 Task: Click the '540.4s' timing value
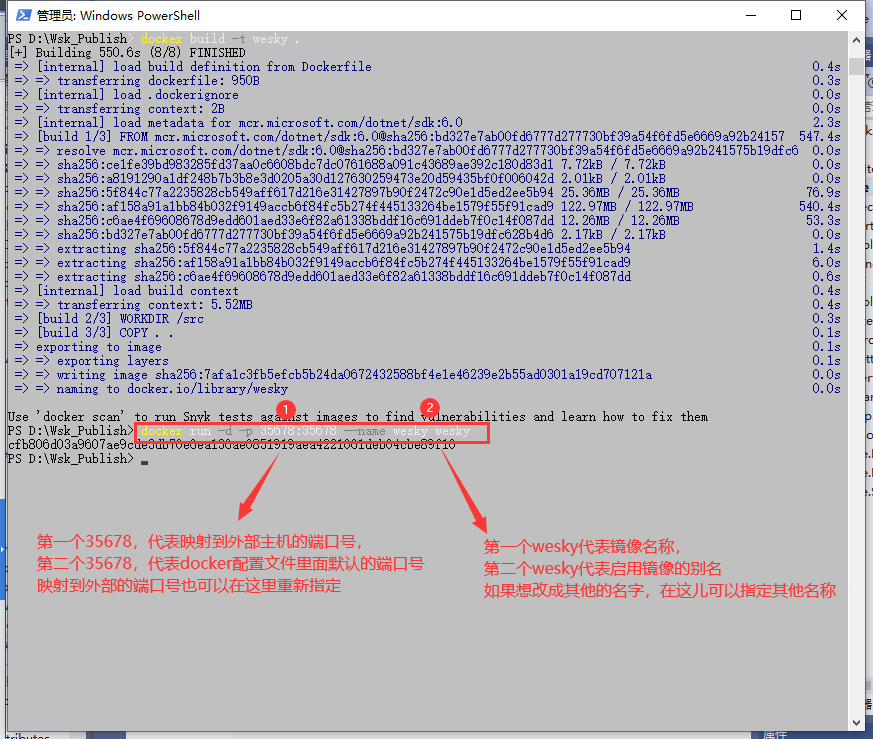point(820,207)
